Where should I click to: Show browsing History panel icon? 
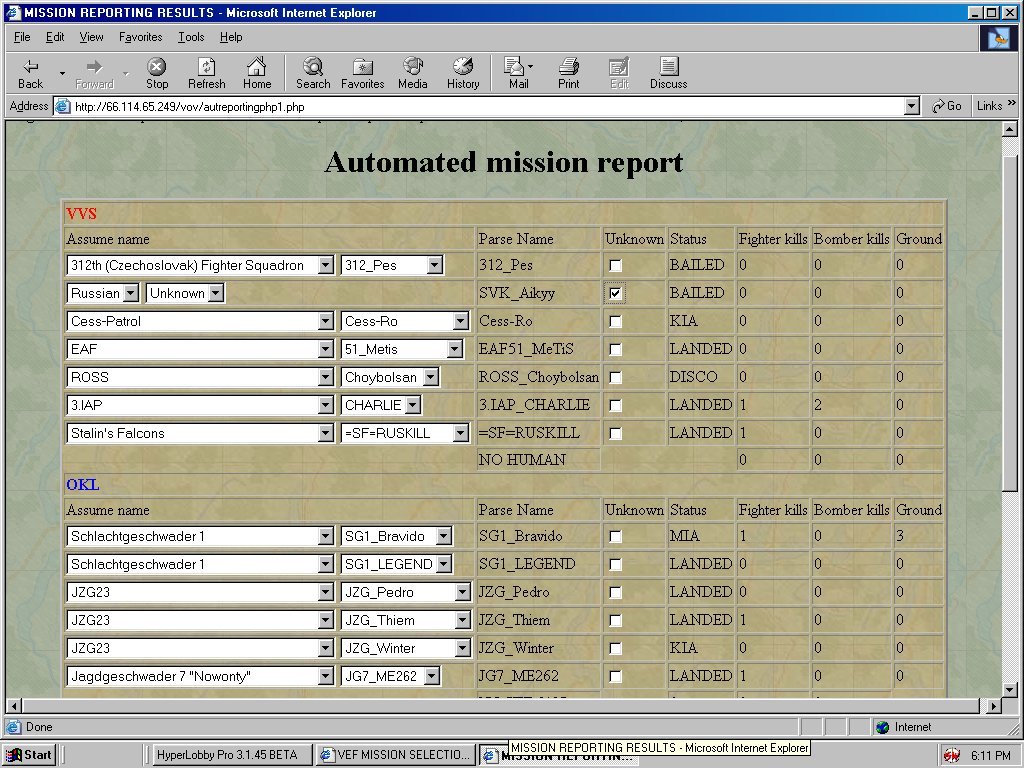click(x=463, y=67)
